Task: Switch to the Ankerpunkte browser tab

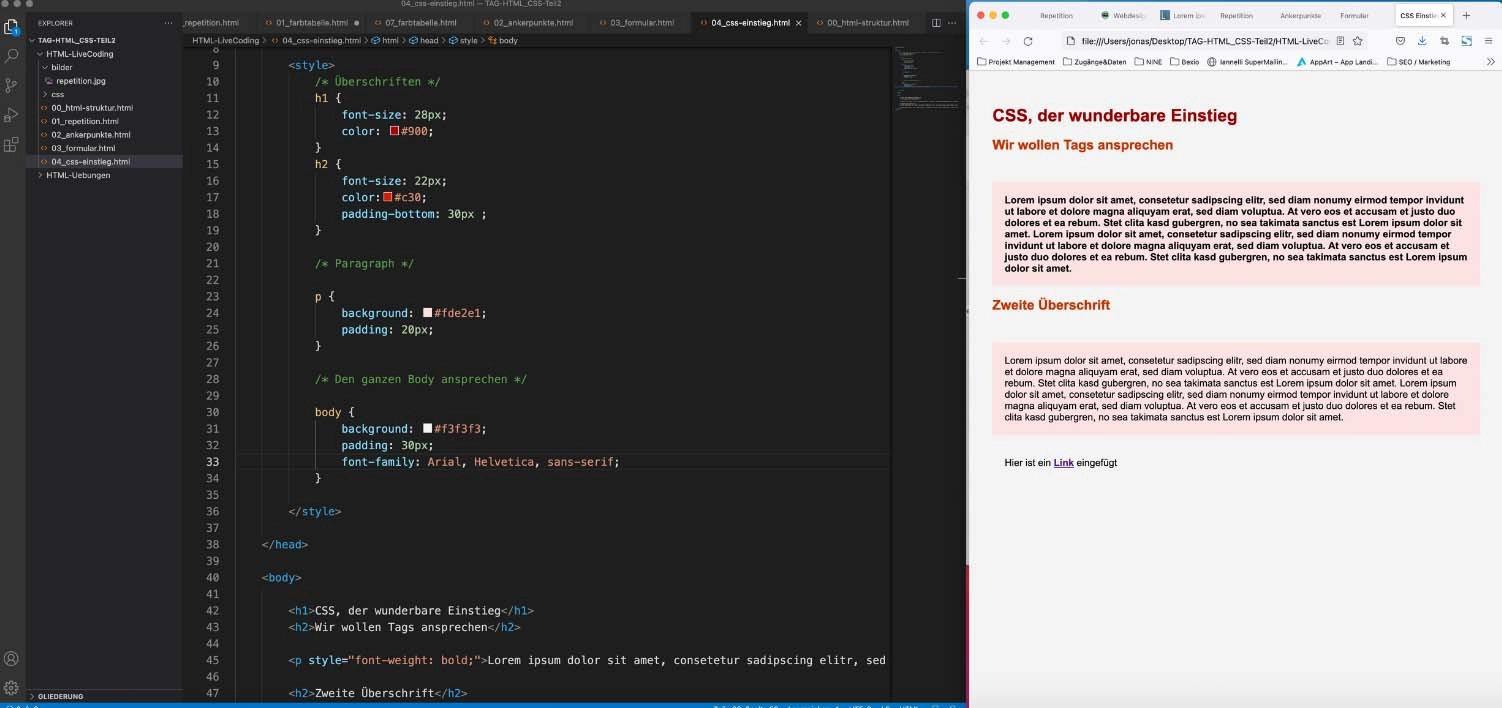Action: (x=1300, y=15)
